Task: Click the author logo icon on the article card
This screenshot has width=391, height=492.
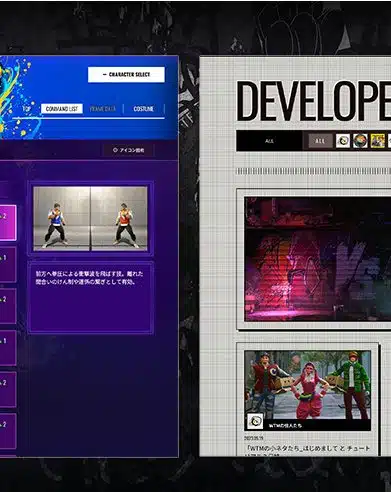Action: click(x=255, y=421)
